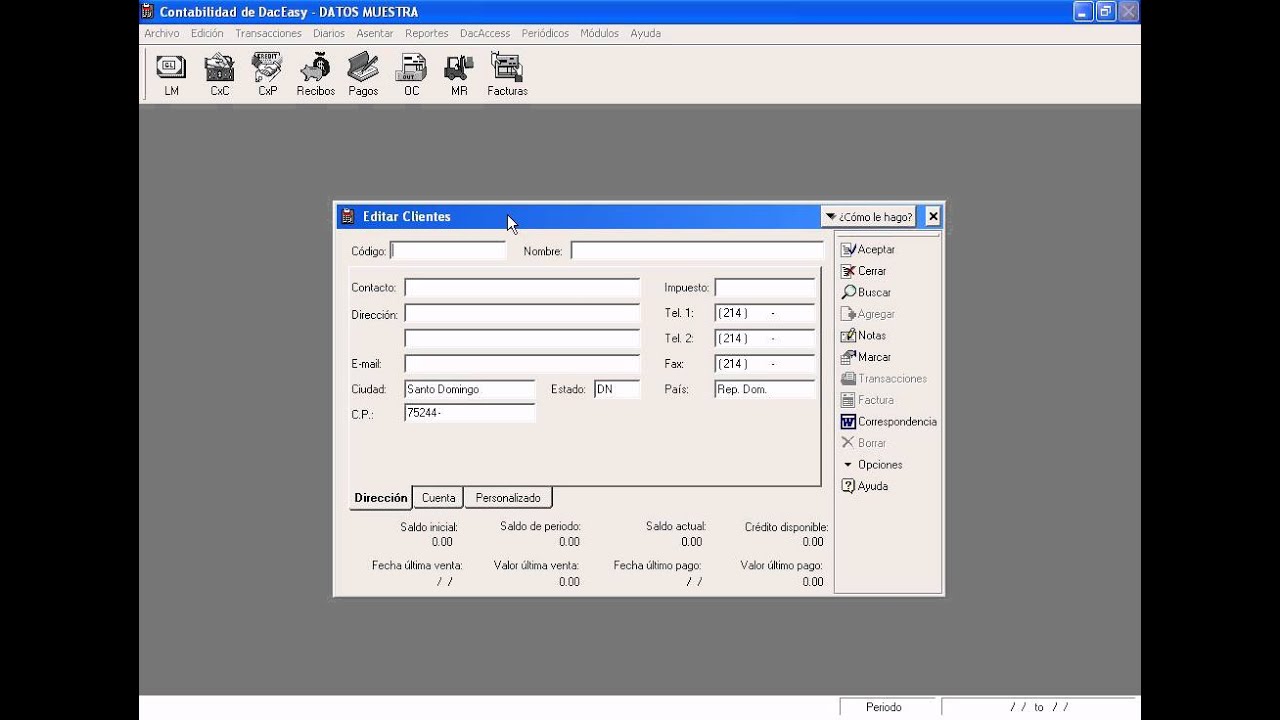Click the first Dirección input field
1280x720 pixels.
(522, 314)
